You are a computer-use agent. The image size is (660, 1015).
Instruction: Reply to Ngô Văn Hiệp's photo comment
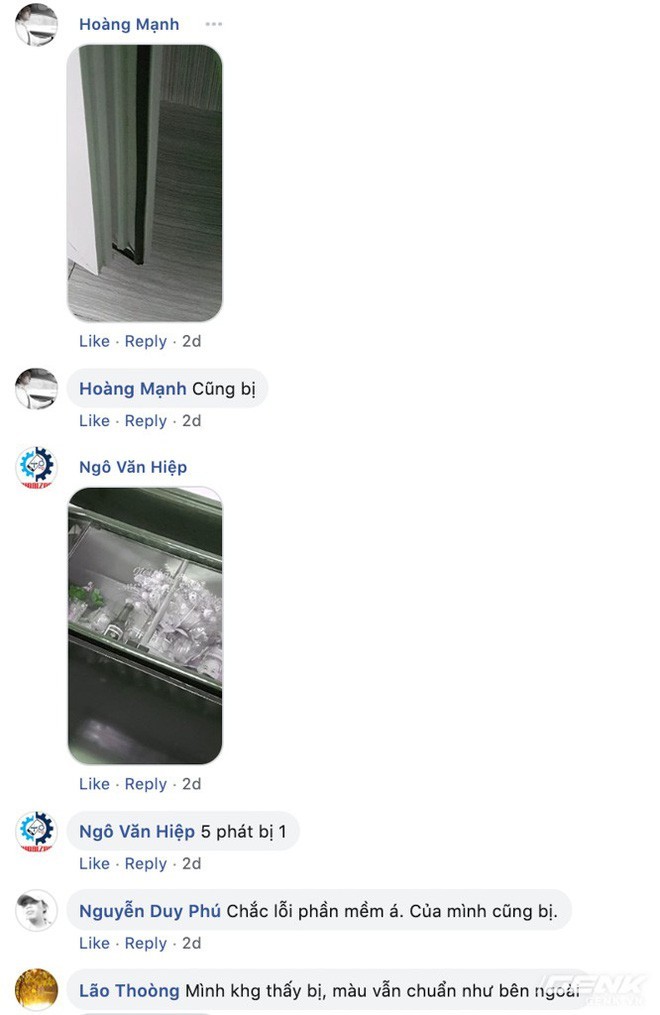(x=146, y=784)
